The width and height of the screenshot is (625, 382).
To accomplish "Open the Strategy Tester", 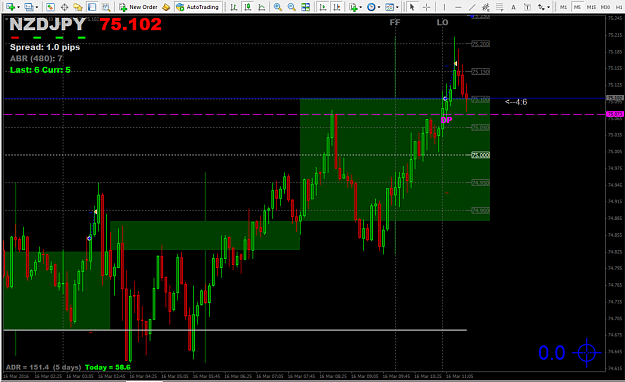I will pyautogui.click(x=106, y=7).
